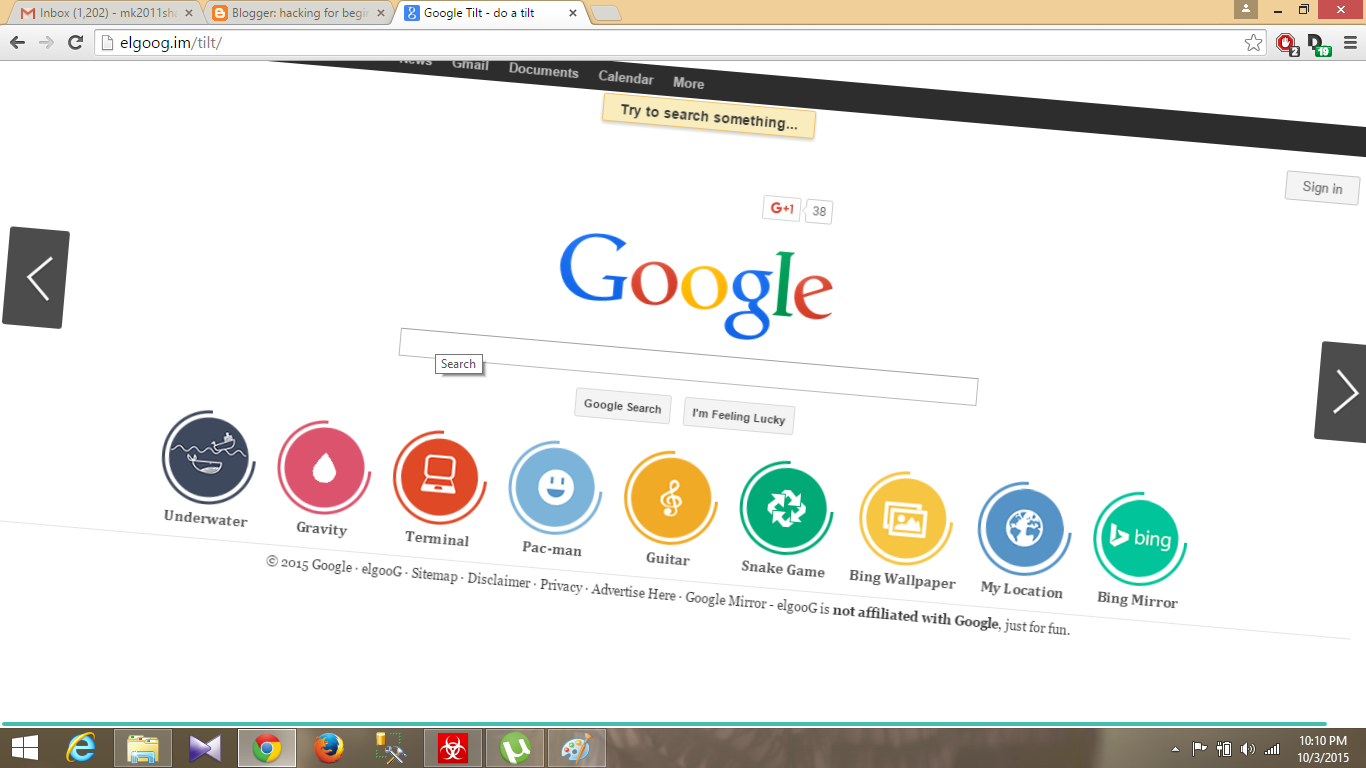Open Calendar in the top bar

coord(626,78)
